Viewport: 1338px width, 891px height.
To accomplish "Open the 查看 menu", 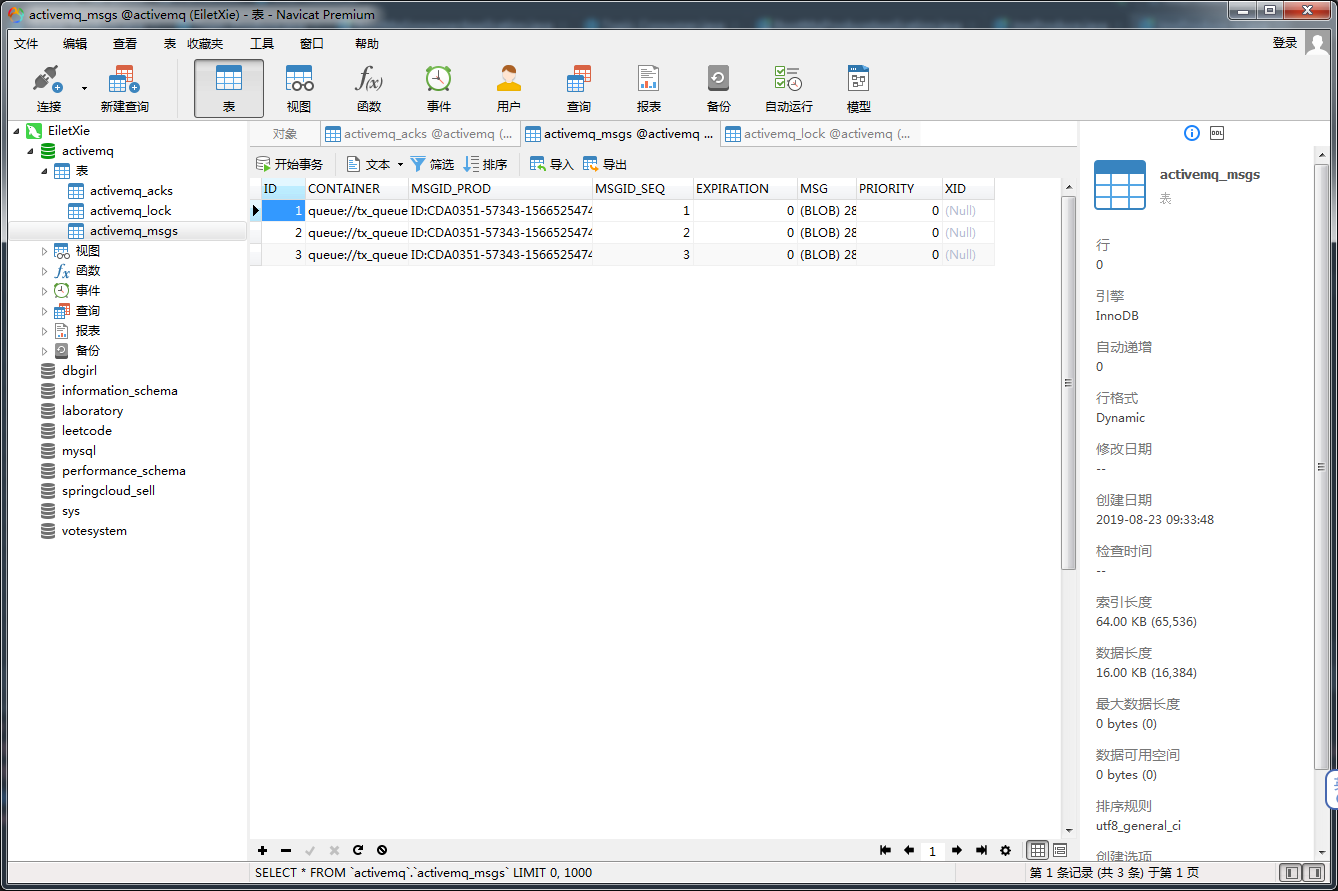I will [125, 44].
